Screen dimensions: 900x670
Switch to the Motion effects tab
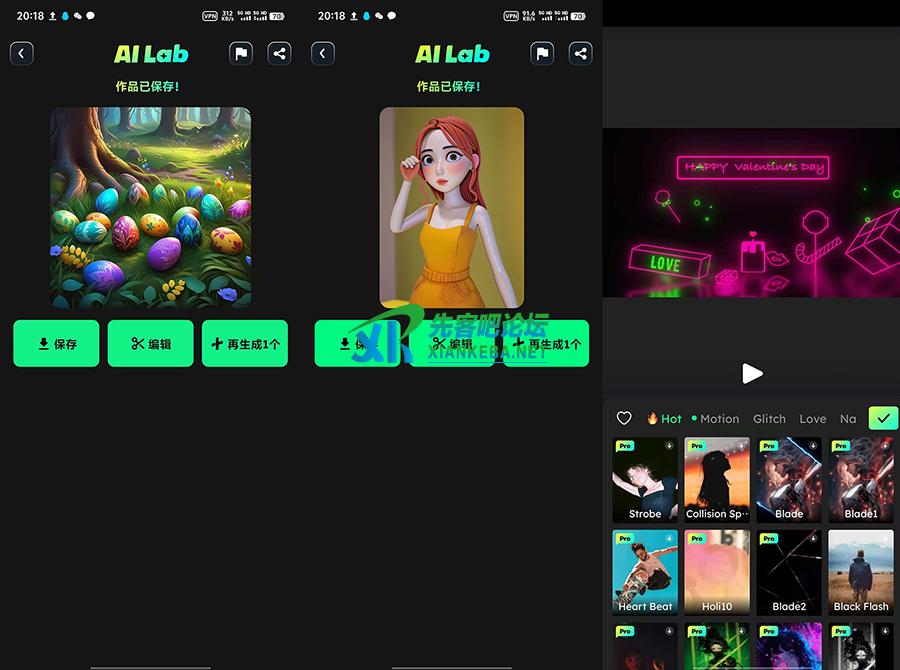click(x=716, y=419)
